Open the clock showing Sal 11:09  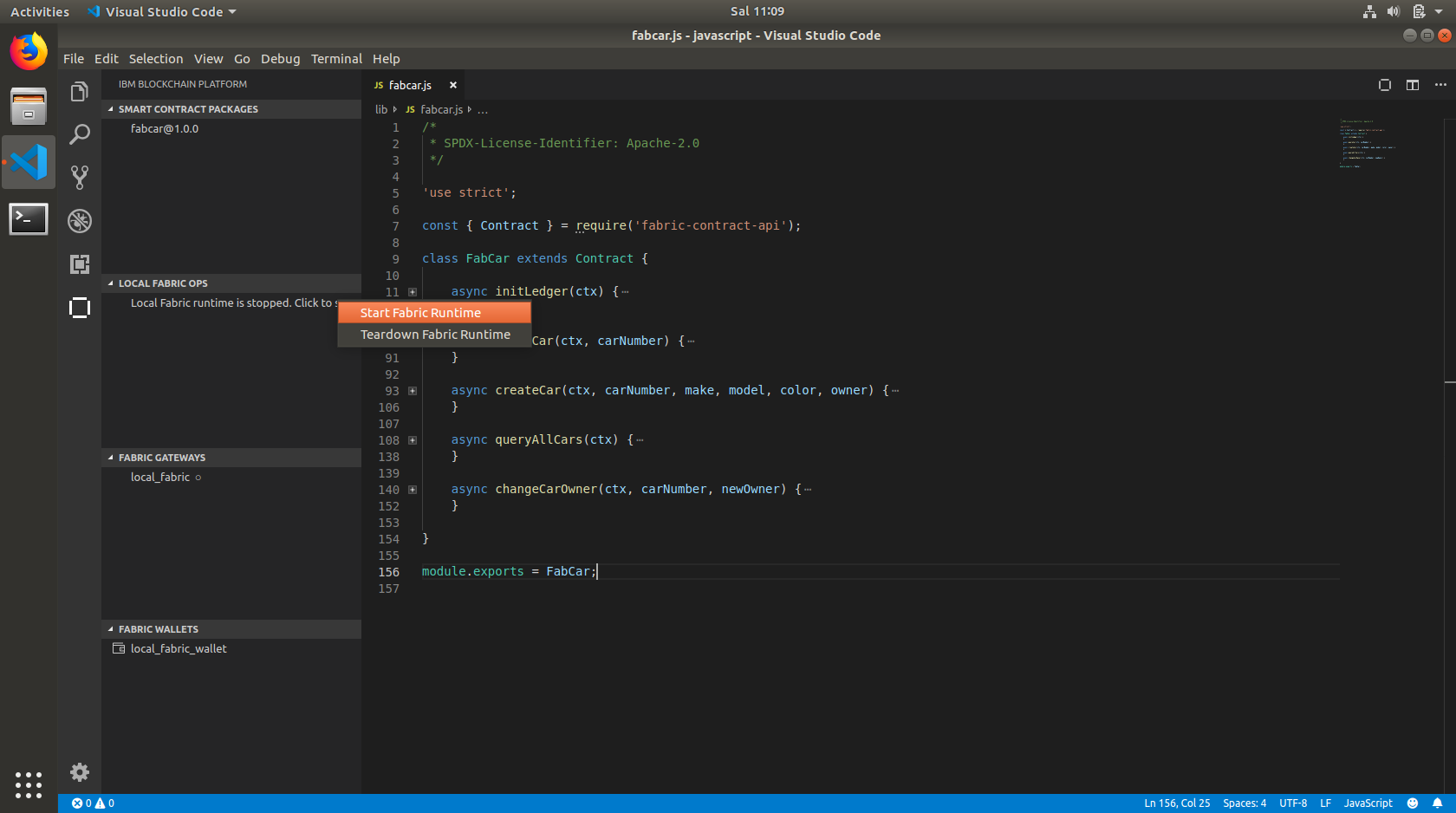pos(757,11)
